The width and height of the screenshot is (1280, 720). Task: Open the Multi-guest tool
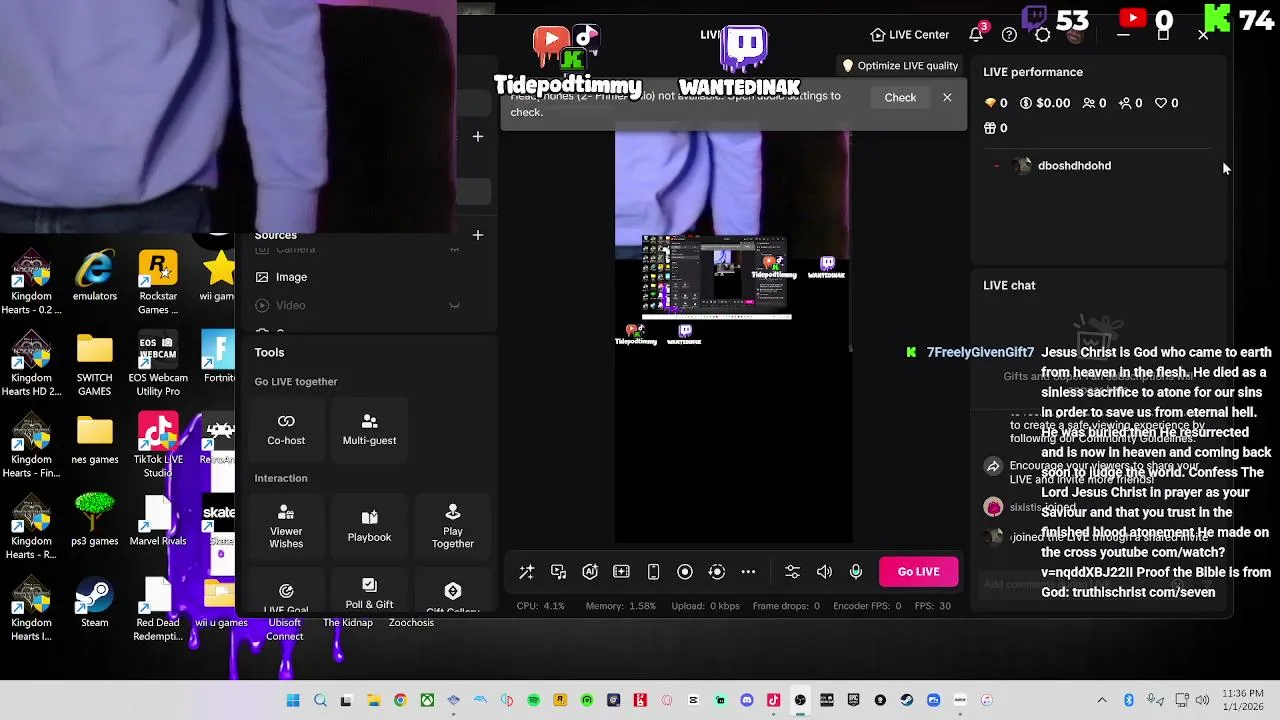tap(369, 429)
